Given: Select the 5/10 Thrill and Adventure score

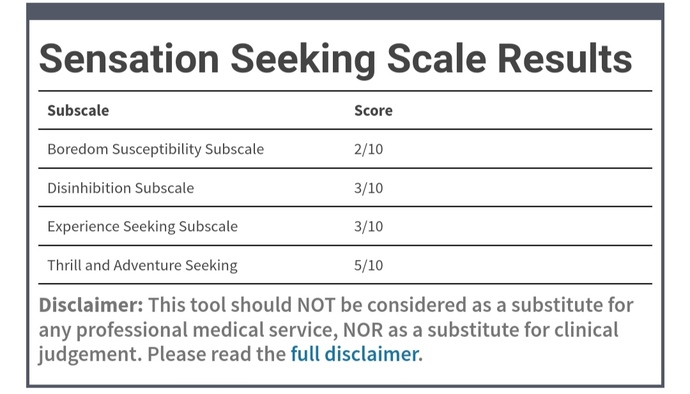Looking at the screenshot, I should (368, 265).
